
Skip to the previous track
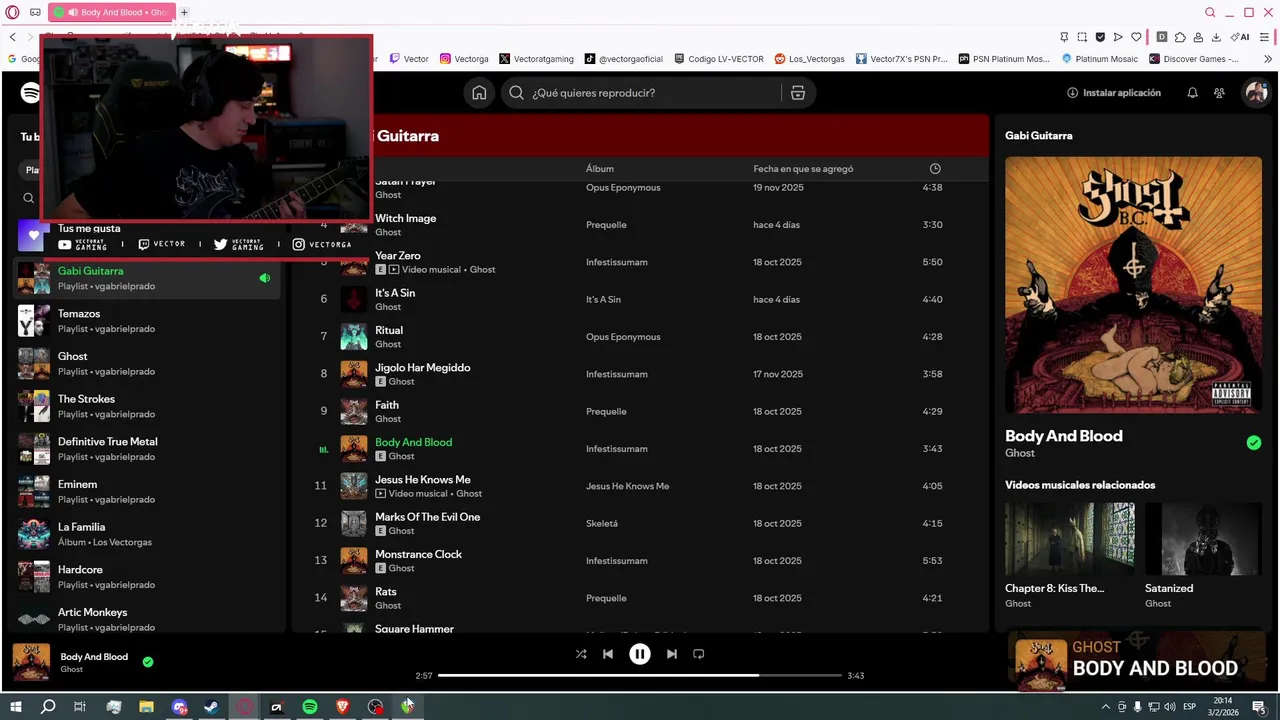[x=608, y=654]
